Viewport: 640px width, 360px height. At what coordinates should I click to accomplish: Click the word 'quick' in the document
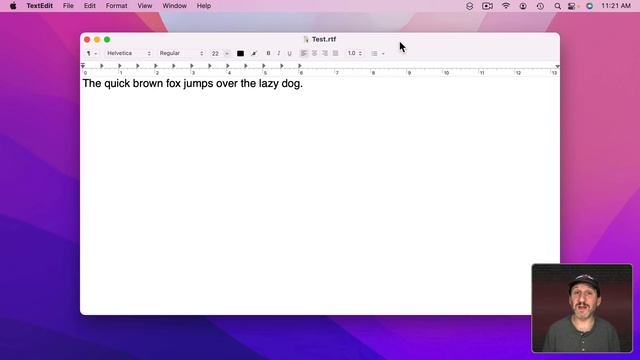117,84
